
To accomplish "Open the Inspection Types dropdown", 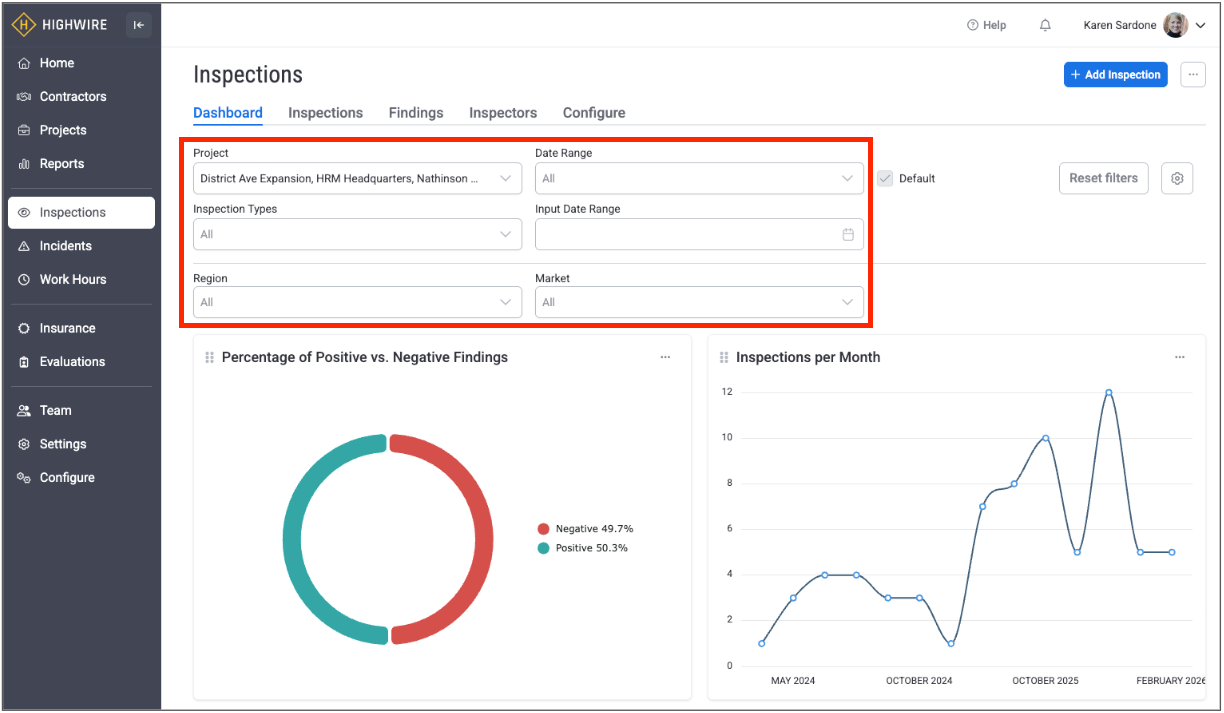I will (357, 234).
